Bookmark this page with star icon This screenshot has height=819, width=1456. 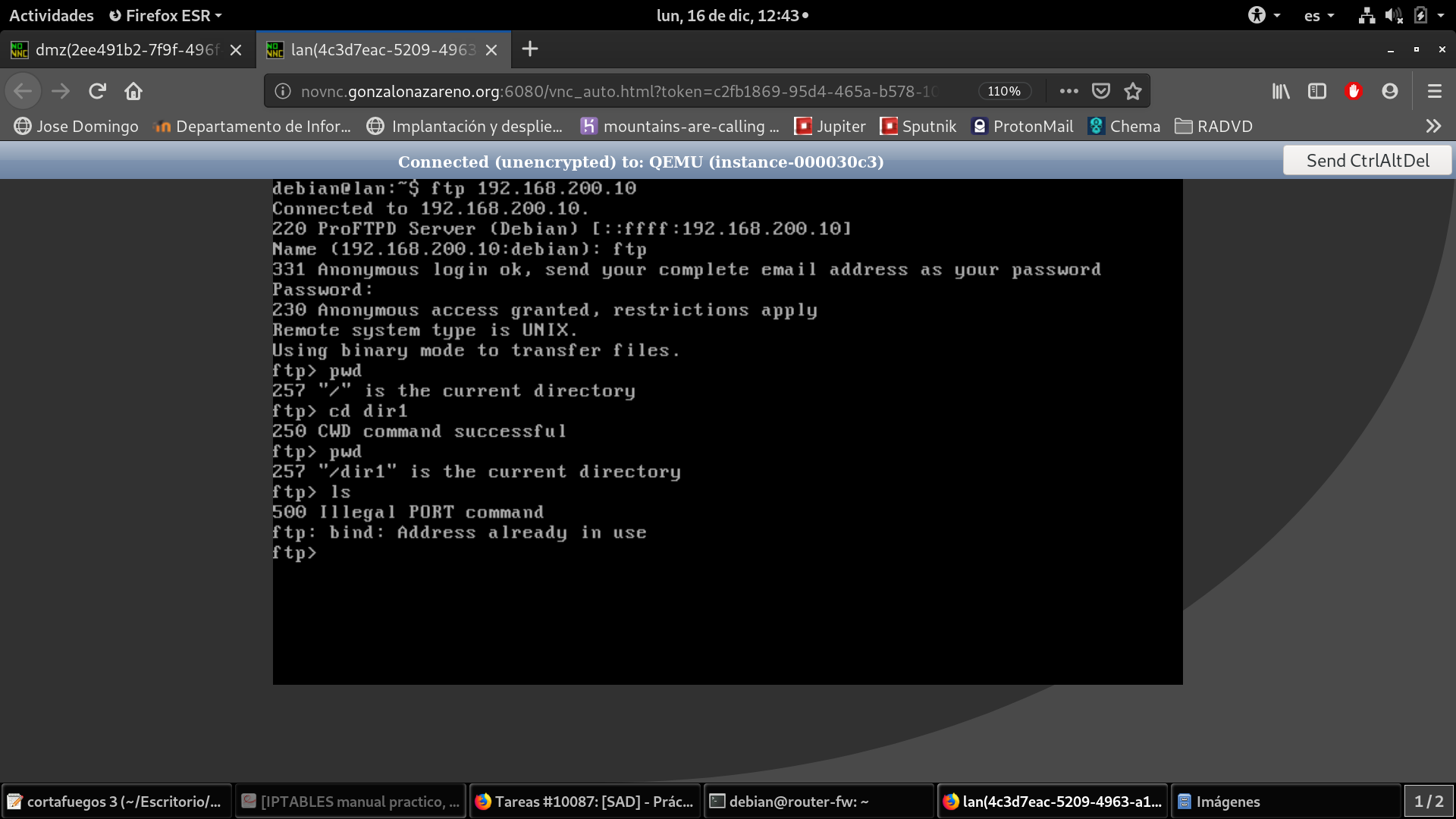tap(1133, 91)
